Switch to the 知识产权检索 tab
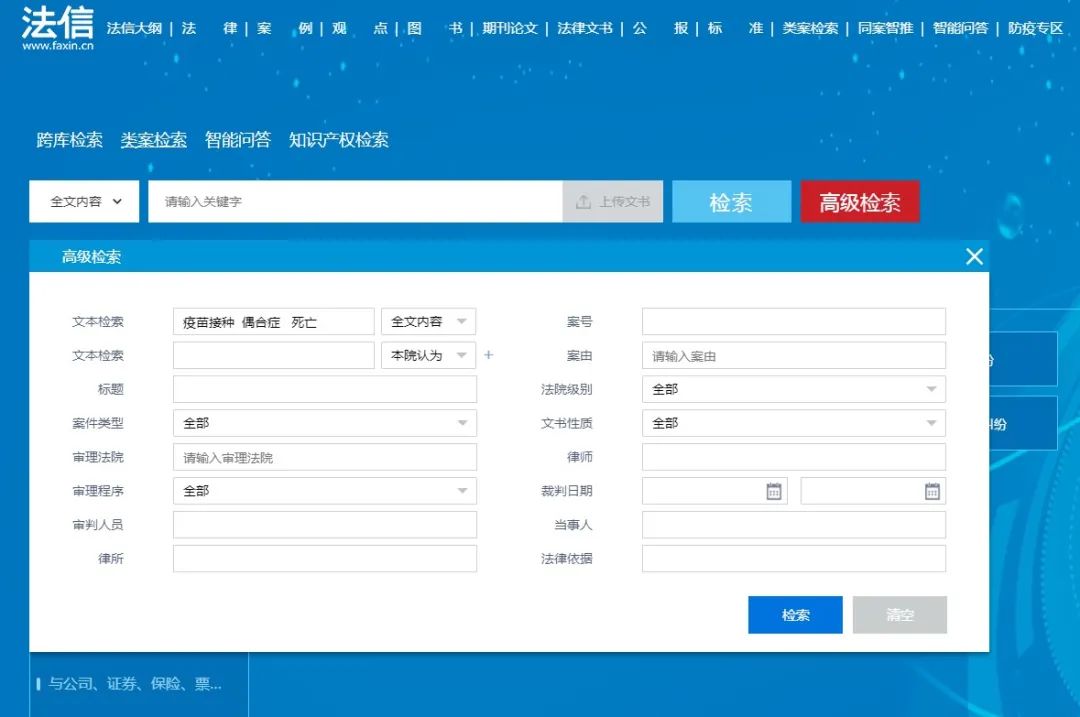This screenshot has width=1080, height=717. tap(340, 141)
